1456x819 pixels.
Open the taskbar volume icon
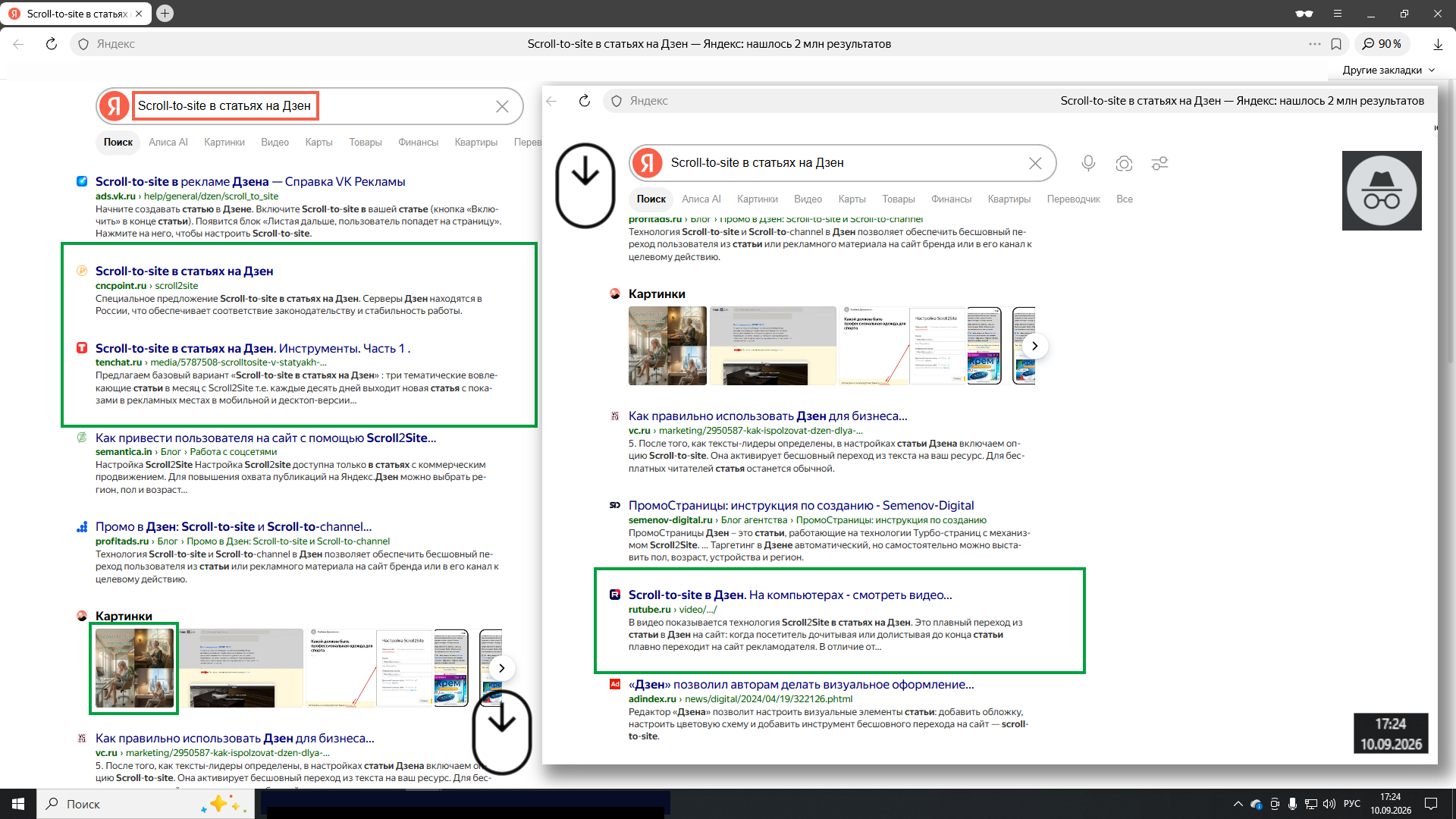[x=1329, y=804]
